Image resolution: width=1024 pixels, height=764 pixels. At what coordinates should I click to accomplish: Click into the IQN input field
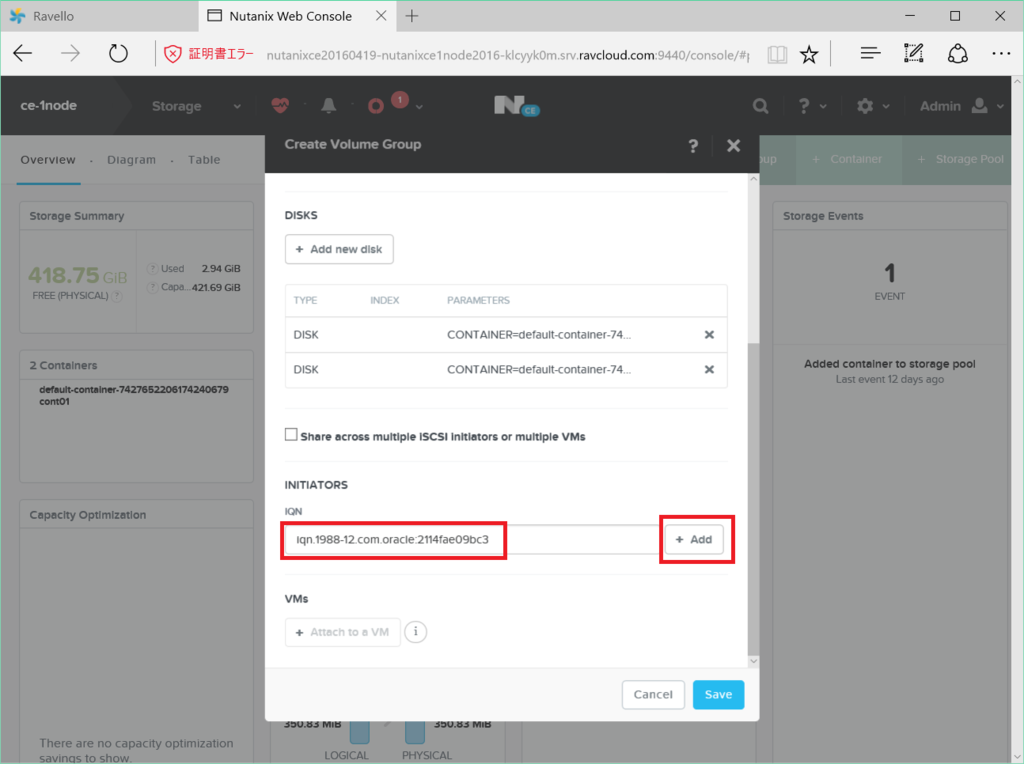point(473,539)
